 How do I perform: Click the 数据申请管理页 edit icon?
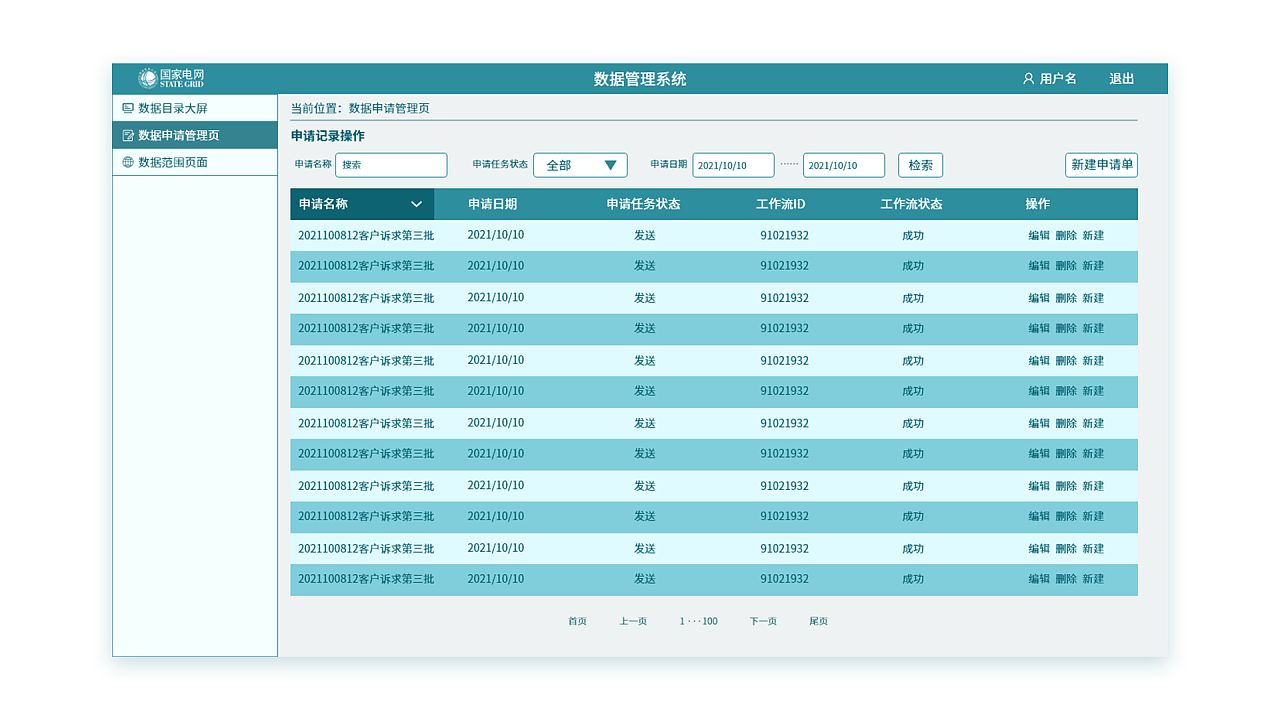(127, 135)
